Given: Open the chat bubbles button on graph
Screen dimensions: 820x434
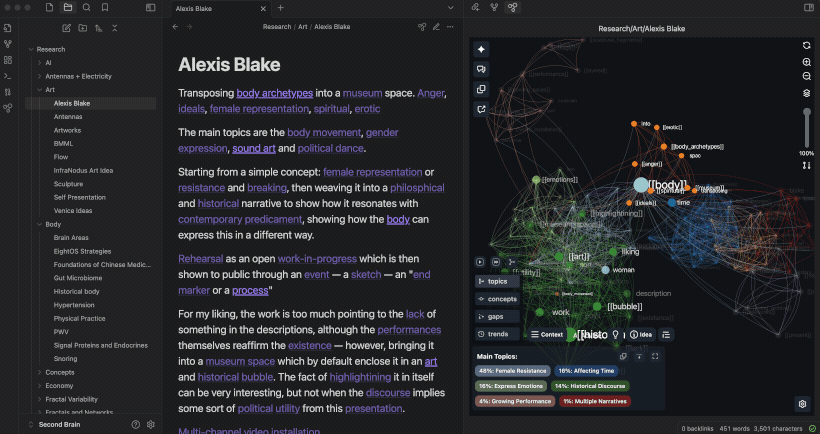Looking at the screenshot, I should pyautogui.click(x=481, y=69).
